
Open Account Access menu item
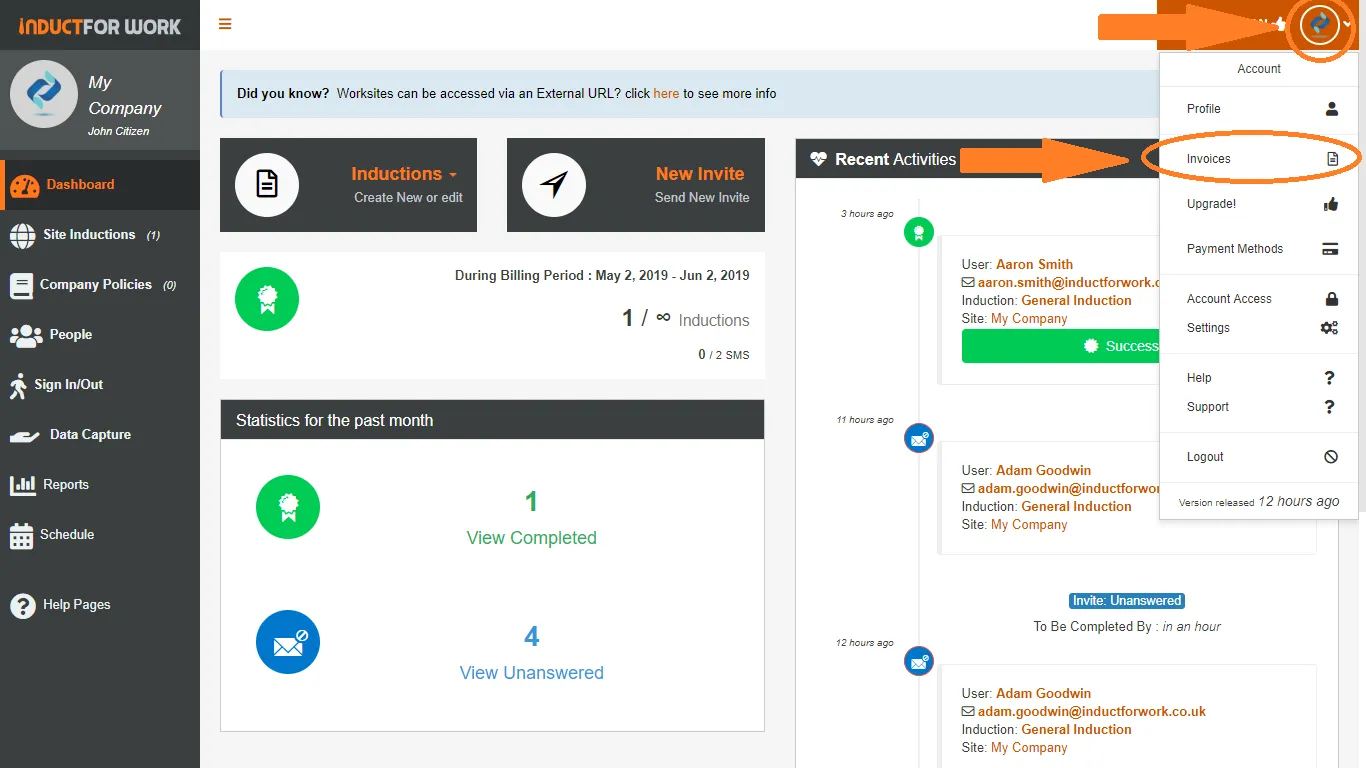1259,299
